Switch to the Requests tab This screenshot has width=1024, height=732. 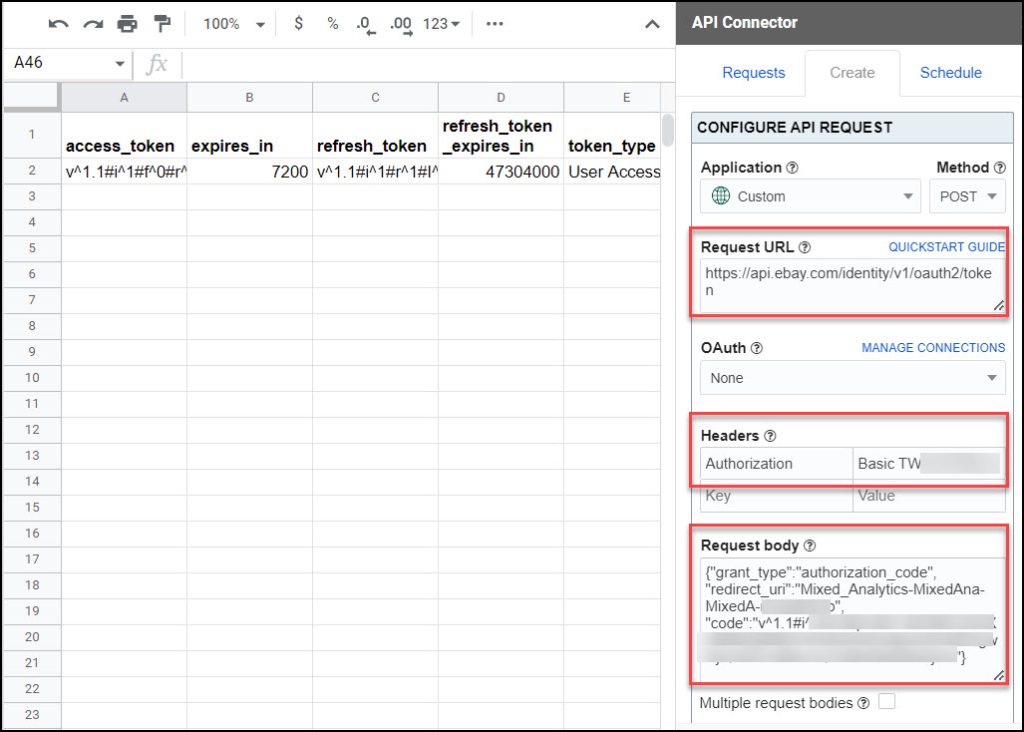pyautogui.click(x=753, y=72)
